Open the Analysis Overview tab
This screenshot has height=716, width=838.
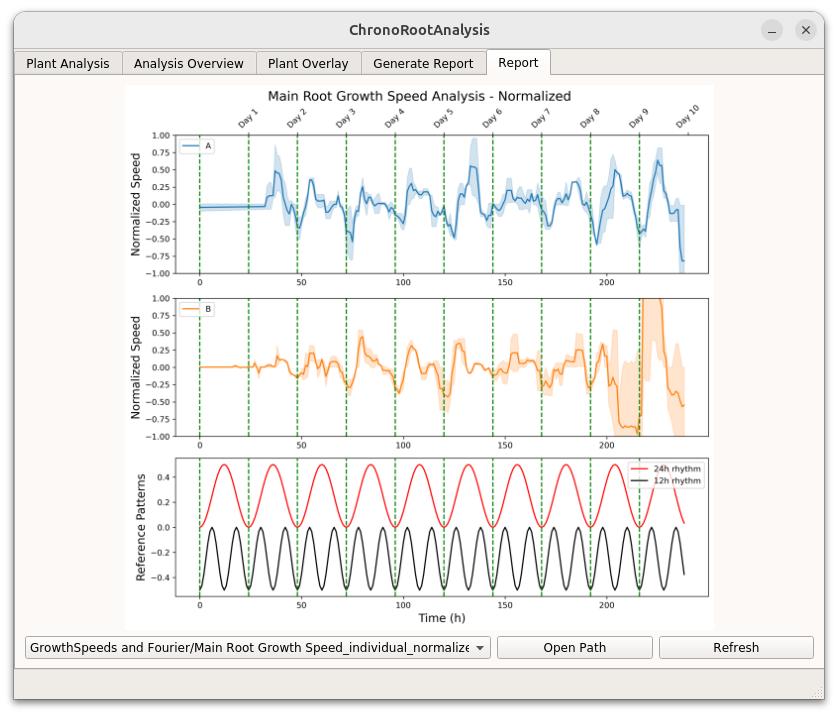tap(189, 63)
